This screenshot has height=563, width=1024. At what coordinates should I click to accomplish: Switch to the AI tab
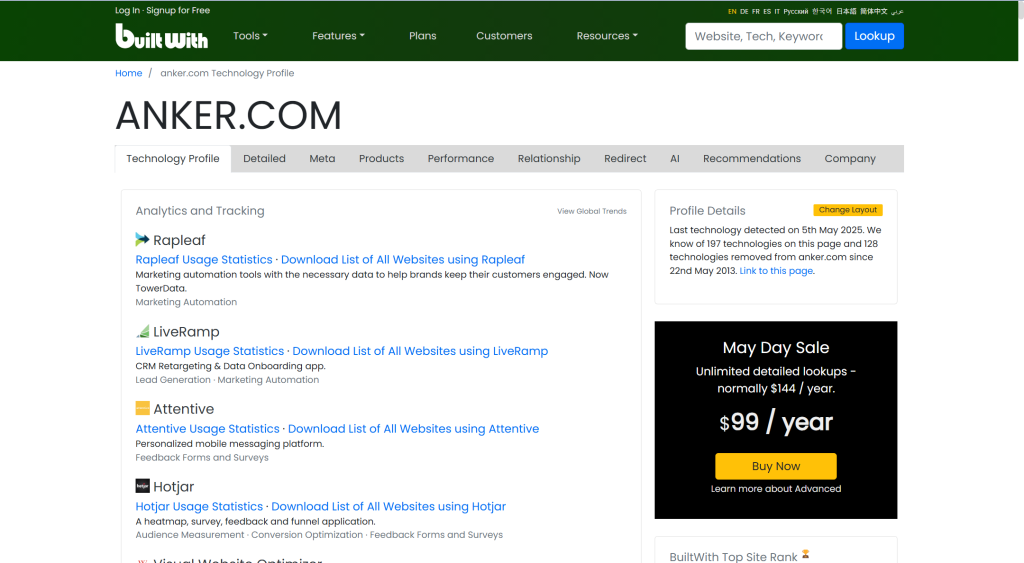(675, 159)
